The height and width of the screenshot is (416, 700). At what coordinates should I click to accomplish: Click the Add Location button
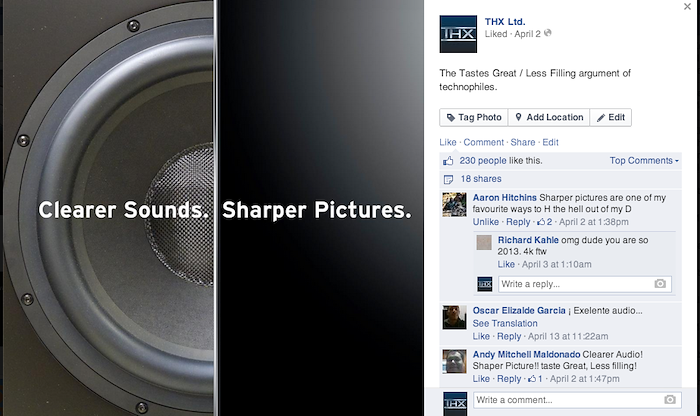549,117
